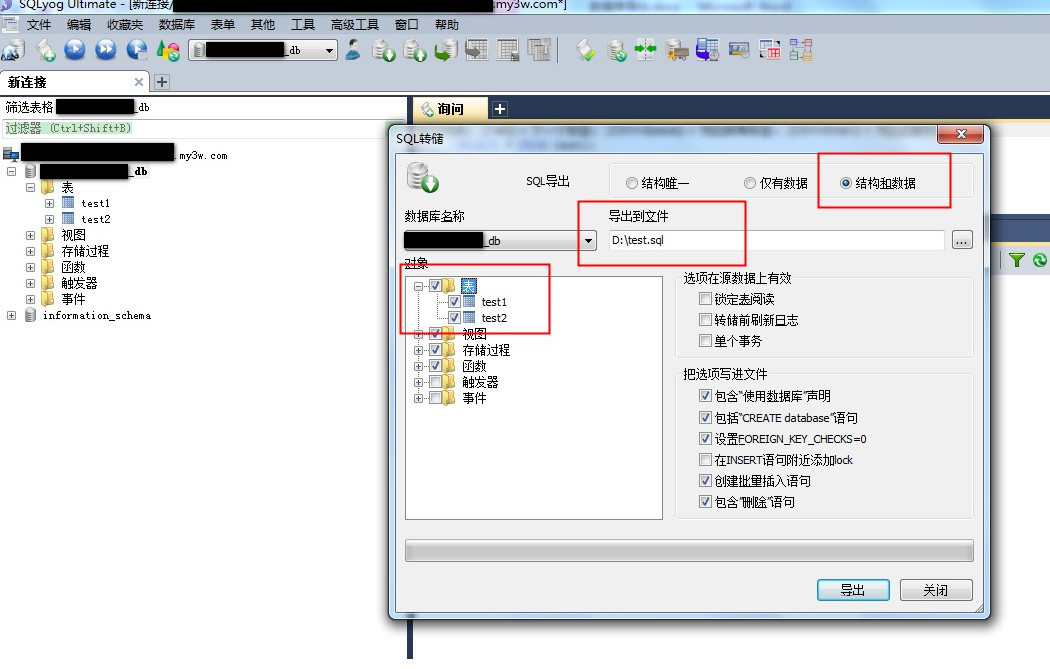This screenshot has width=1050, height=669.
Task: Click the Schema Designer icon in toolbar
Action: [x=800, y=49]
